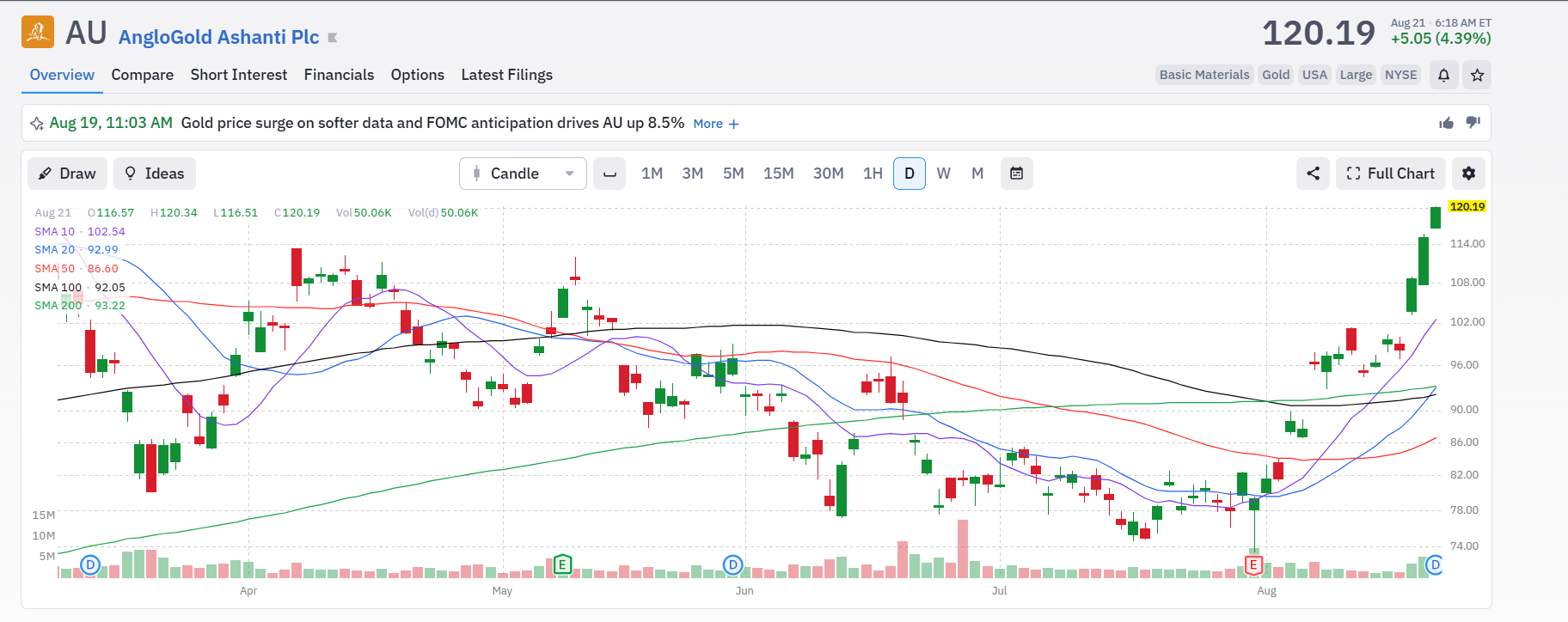Switch to the Short Interest tab
This screenshot has height=622, width=1568.
[x=239, y=75]
